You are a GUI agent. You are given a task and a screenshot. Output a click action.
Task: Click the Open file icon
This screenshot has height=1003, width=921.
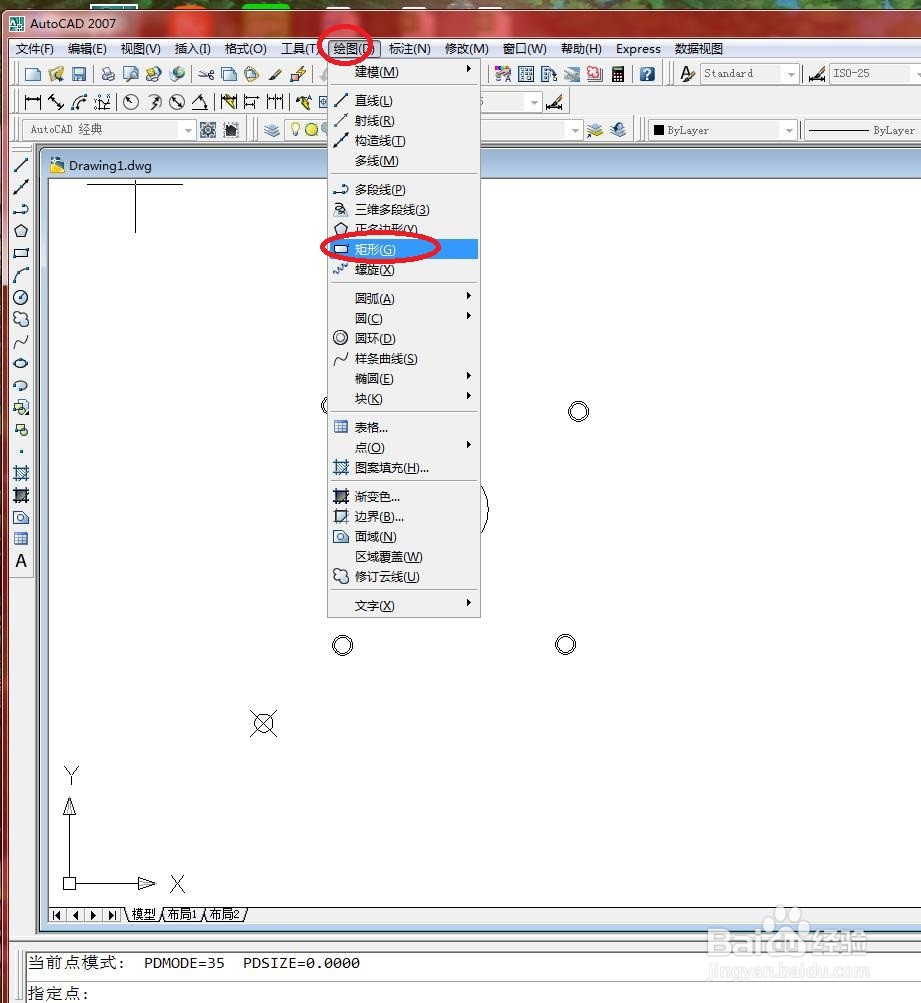[56, 74]
